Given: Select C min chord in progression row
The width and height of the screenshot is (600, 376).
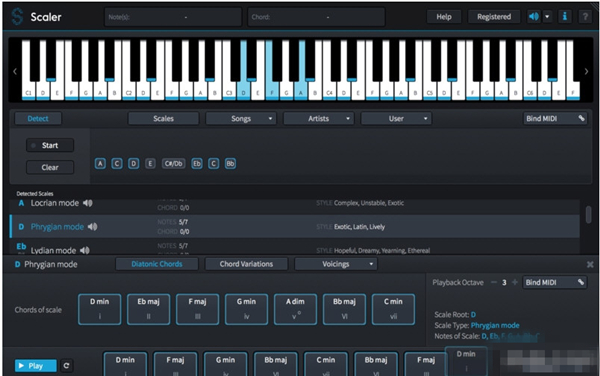Looking at the screenshot, I should 326,364.
